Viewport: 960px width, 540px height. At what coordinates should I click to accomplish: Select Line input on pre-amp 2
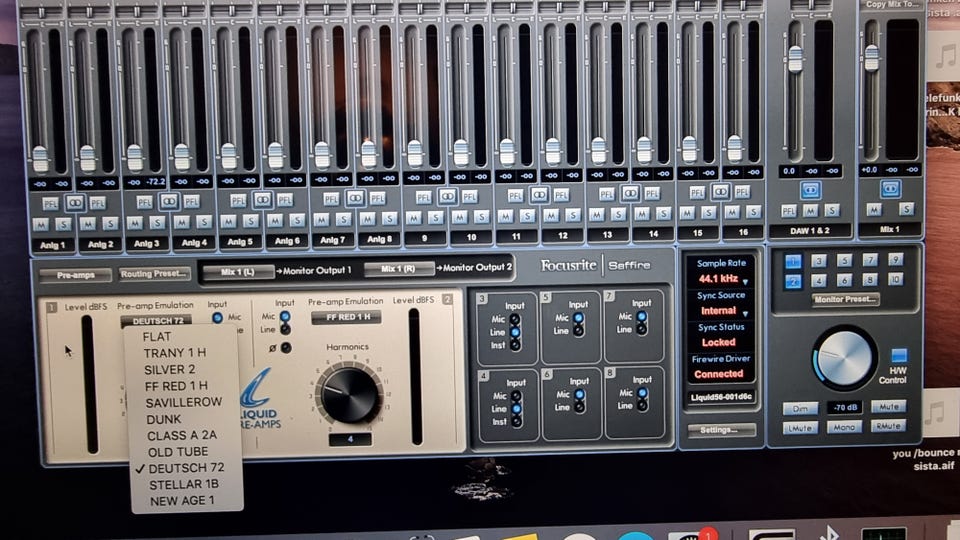pos(286,329)
